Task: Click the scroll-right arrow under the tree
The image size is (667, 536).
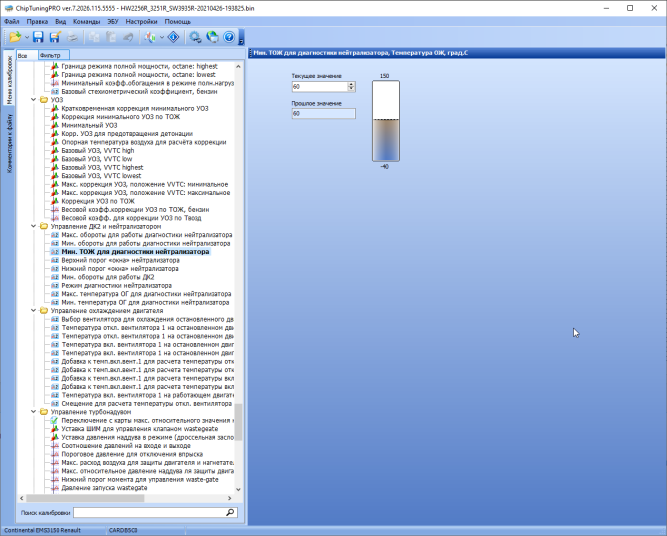Action: tap(230, 498)
